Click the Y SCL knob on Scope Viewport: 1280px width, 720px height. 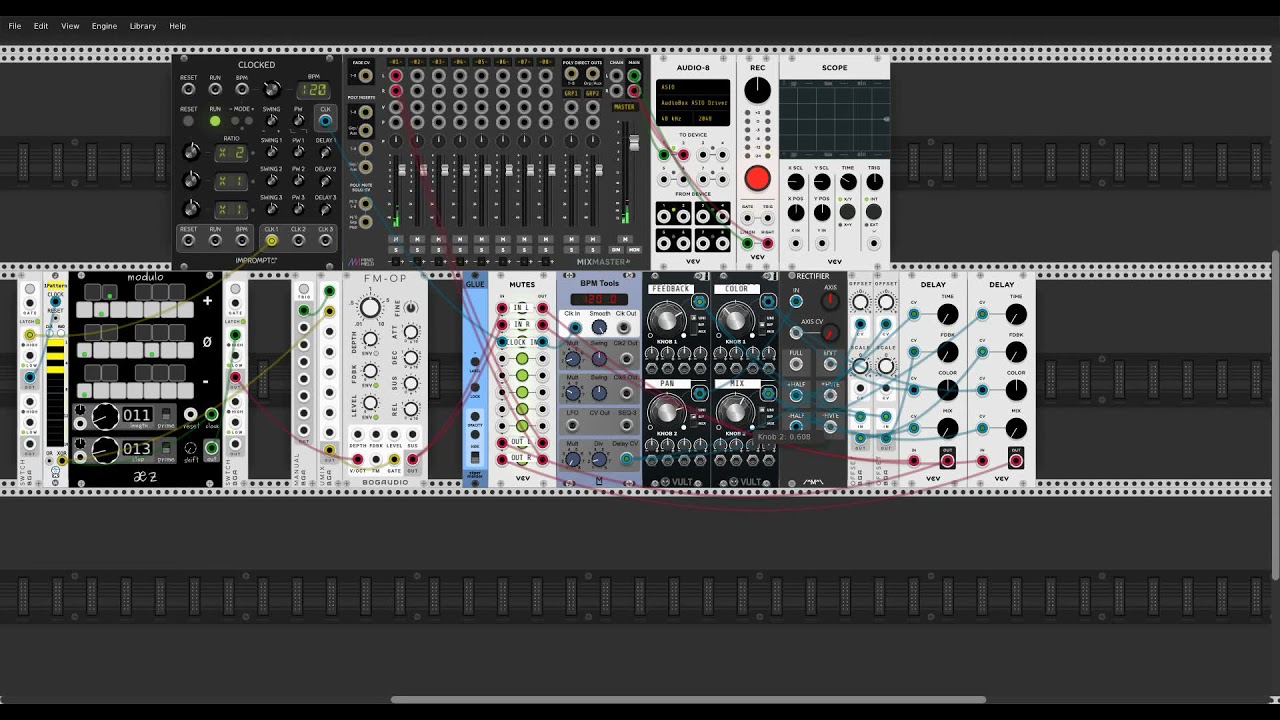(822, 182)
